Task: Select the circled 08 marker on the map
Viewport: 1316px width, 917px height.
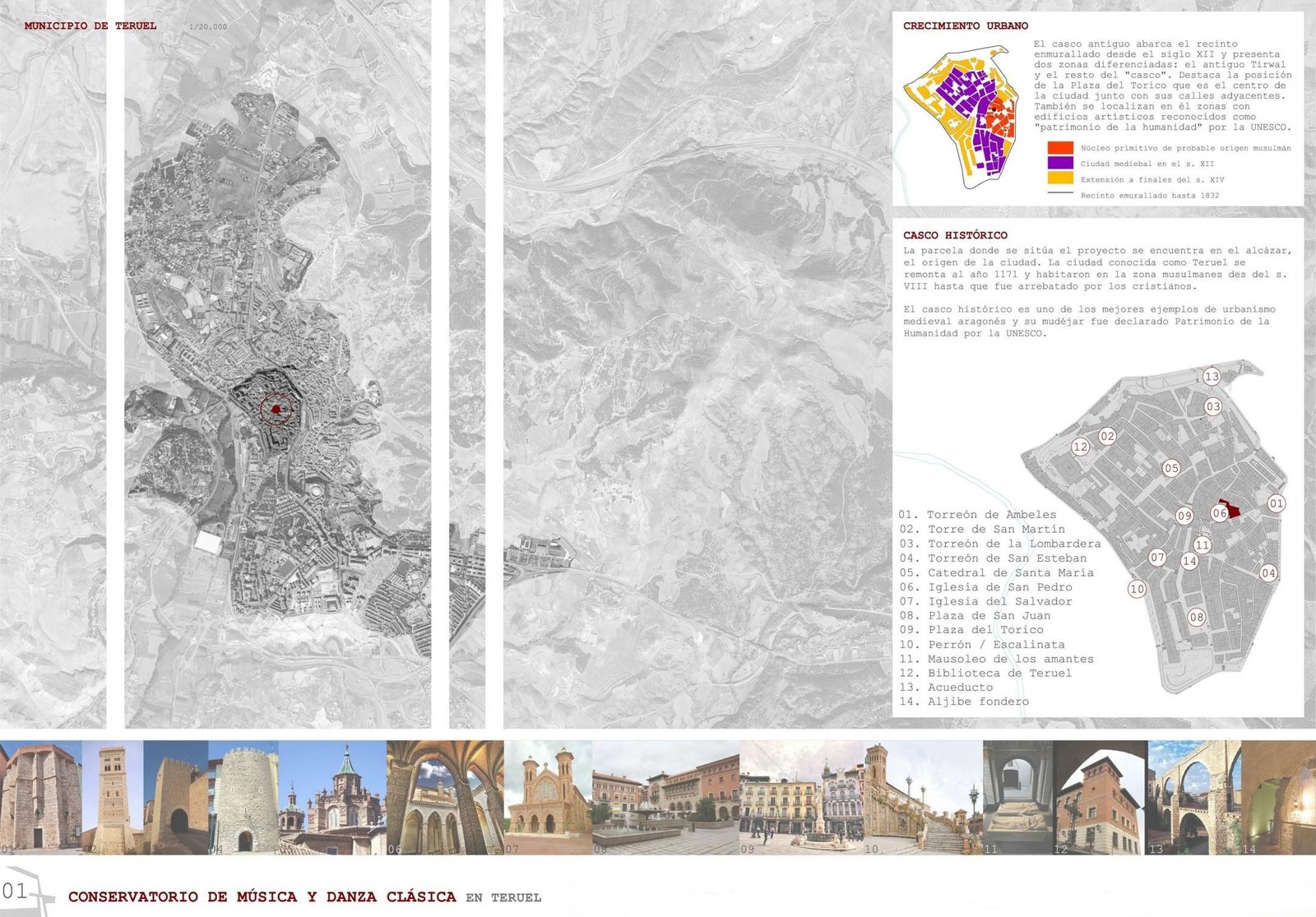Action: pyautogui.click(x=1196, y=617)
